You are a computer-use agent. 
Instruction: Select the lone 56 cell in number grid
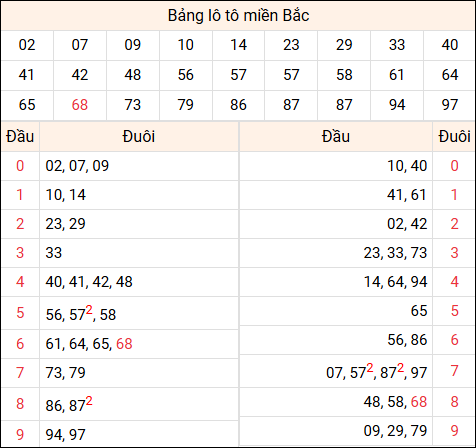point(186,75)
